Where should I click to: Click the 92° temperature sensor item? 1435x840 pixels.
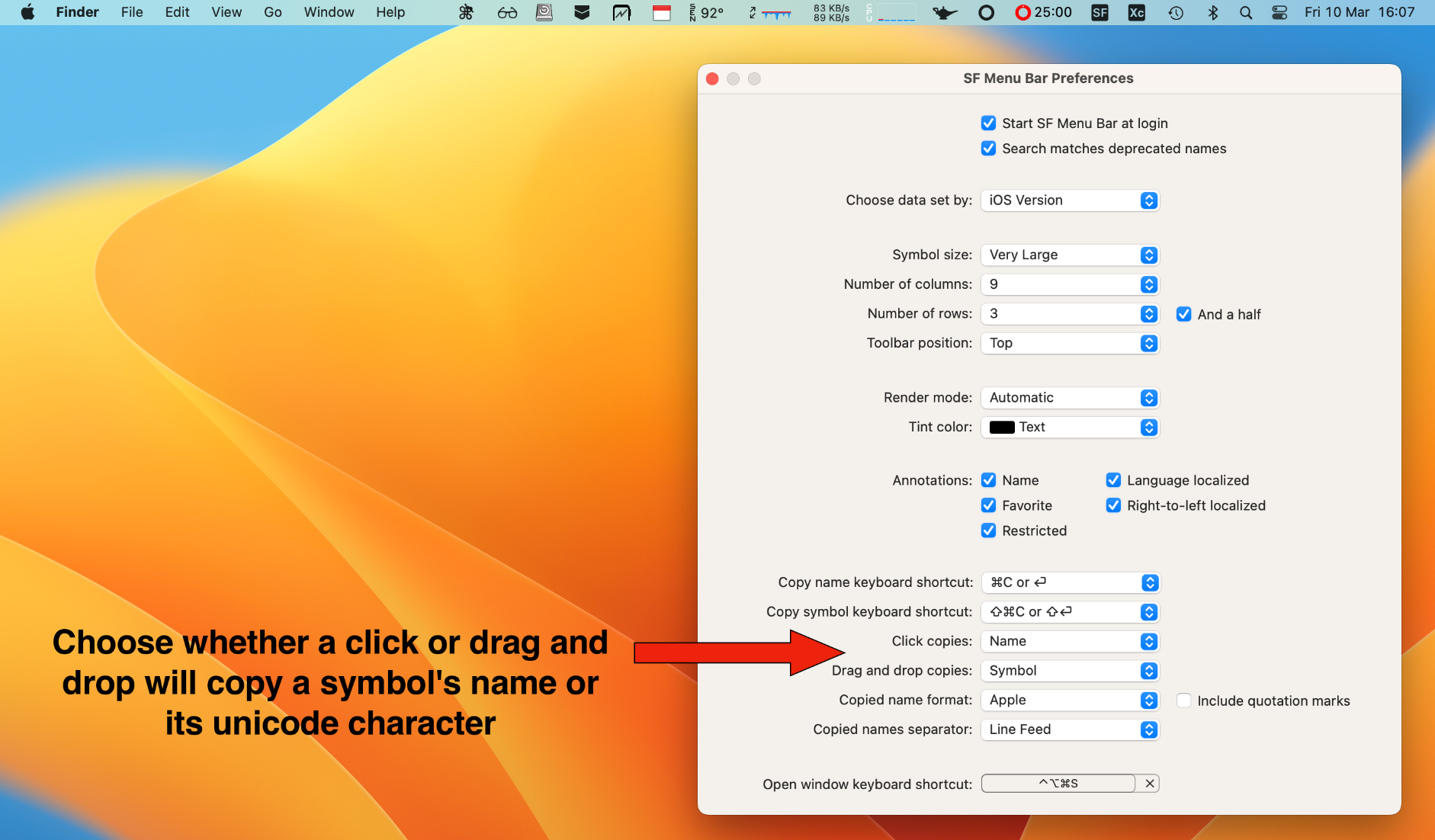coord(707,12)
